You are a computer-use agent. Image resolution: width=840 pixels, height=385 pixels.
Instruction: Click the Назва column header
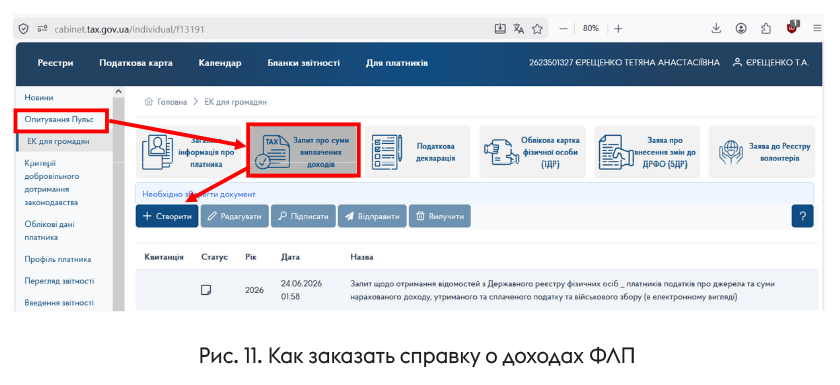pos(362,258)
